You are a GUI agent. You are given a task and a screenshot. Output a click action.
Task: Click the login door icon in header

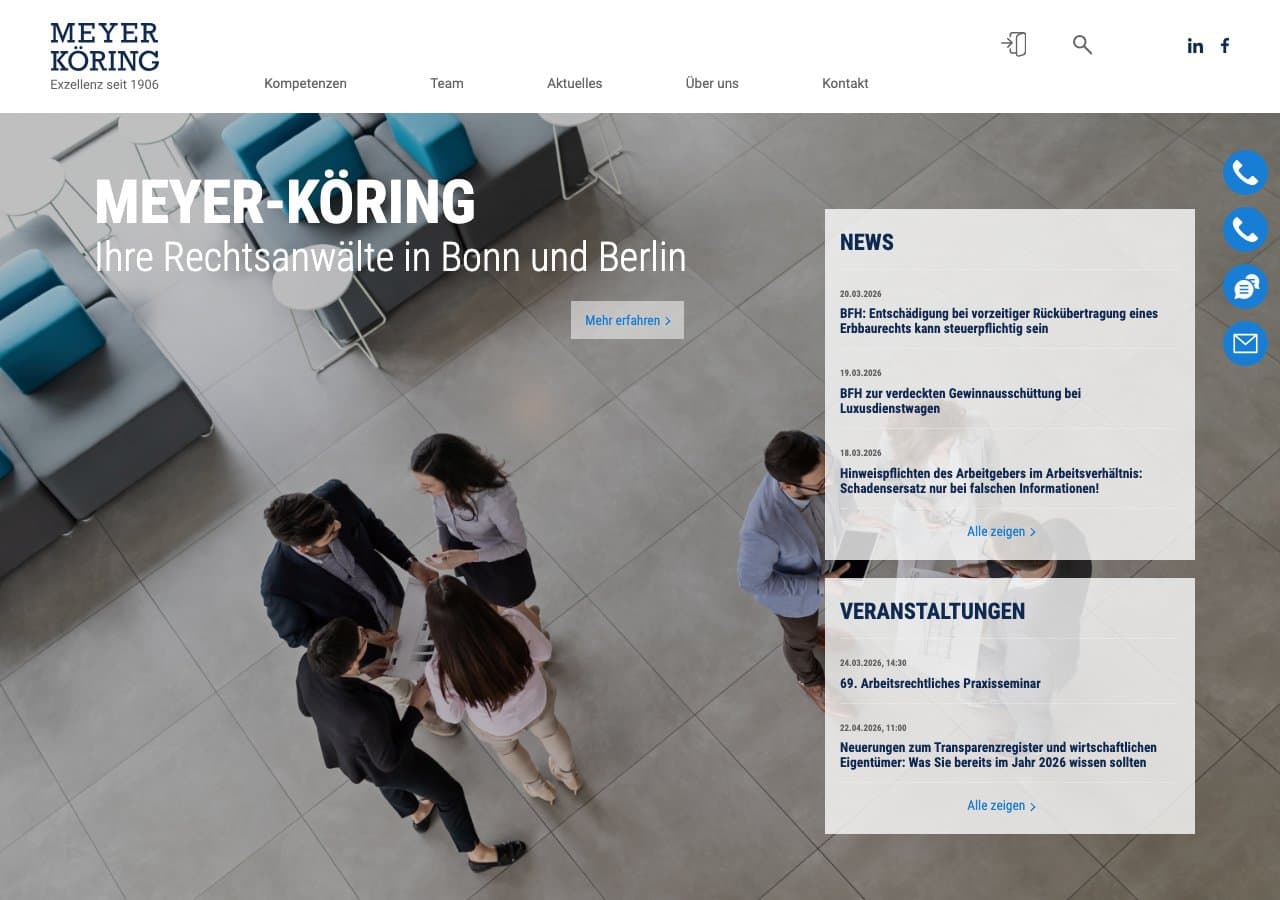tap(1014, 44)
